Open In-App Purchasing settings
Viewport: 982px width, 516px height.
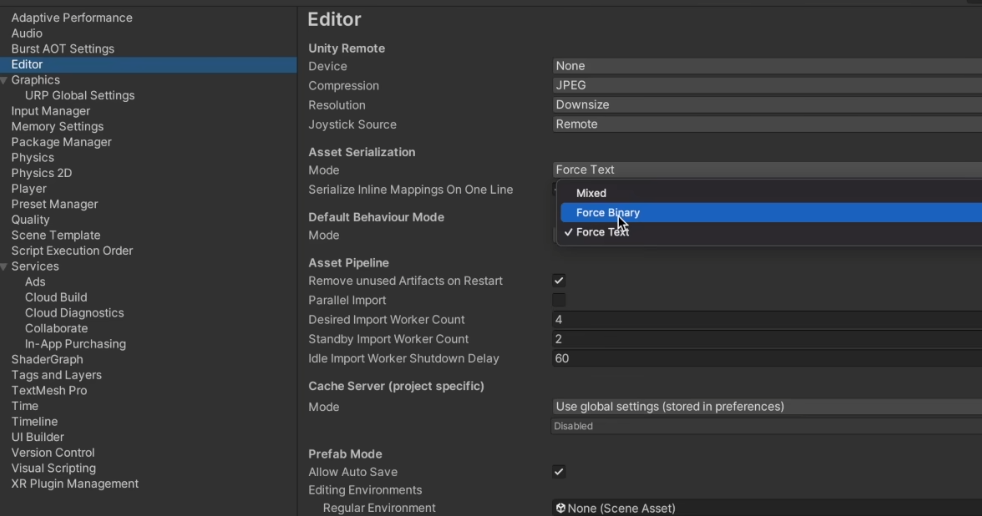pos(75,344)
